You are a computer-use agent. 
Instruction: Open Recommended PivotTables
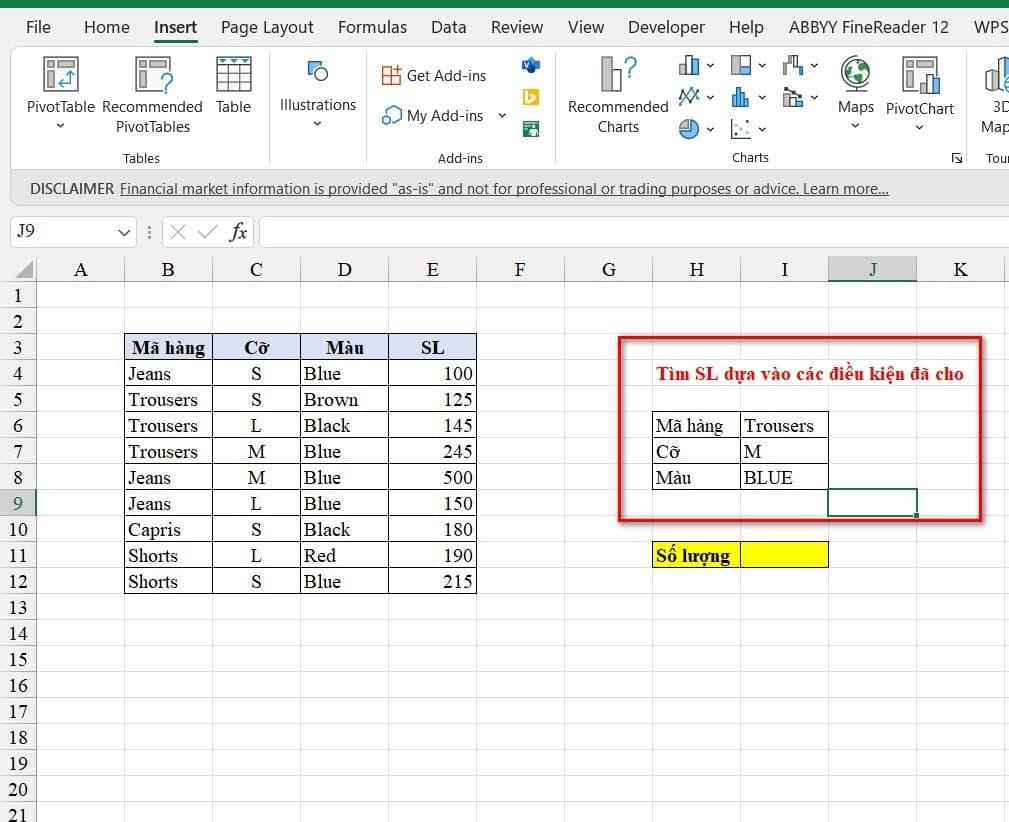pos(152,76)
